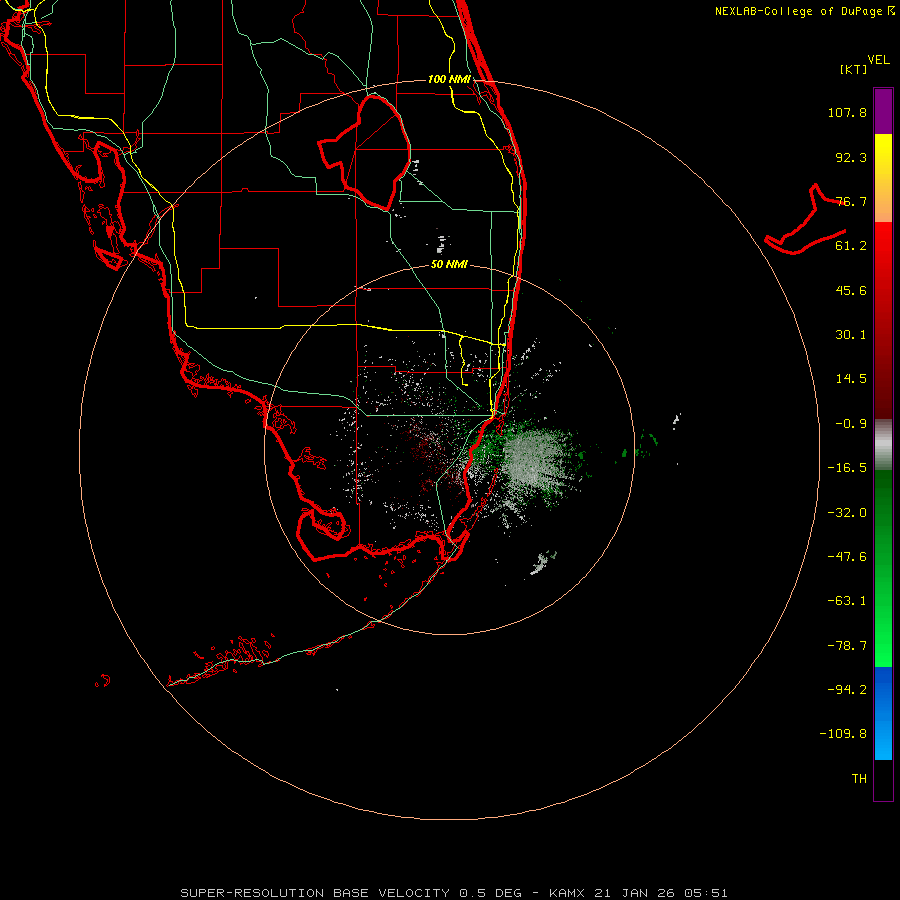The width and height of the screenshot is (900, 900).
Task: Click the NEXLAB-College of DuPage label
Action: click(805, 11)
